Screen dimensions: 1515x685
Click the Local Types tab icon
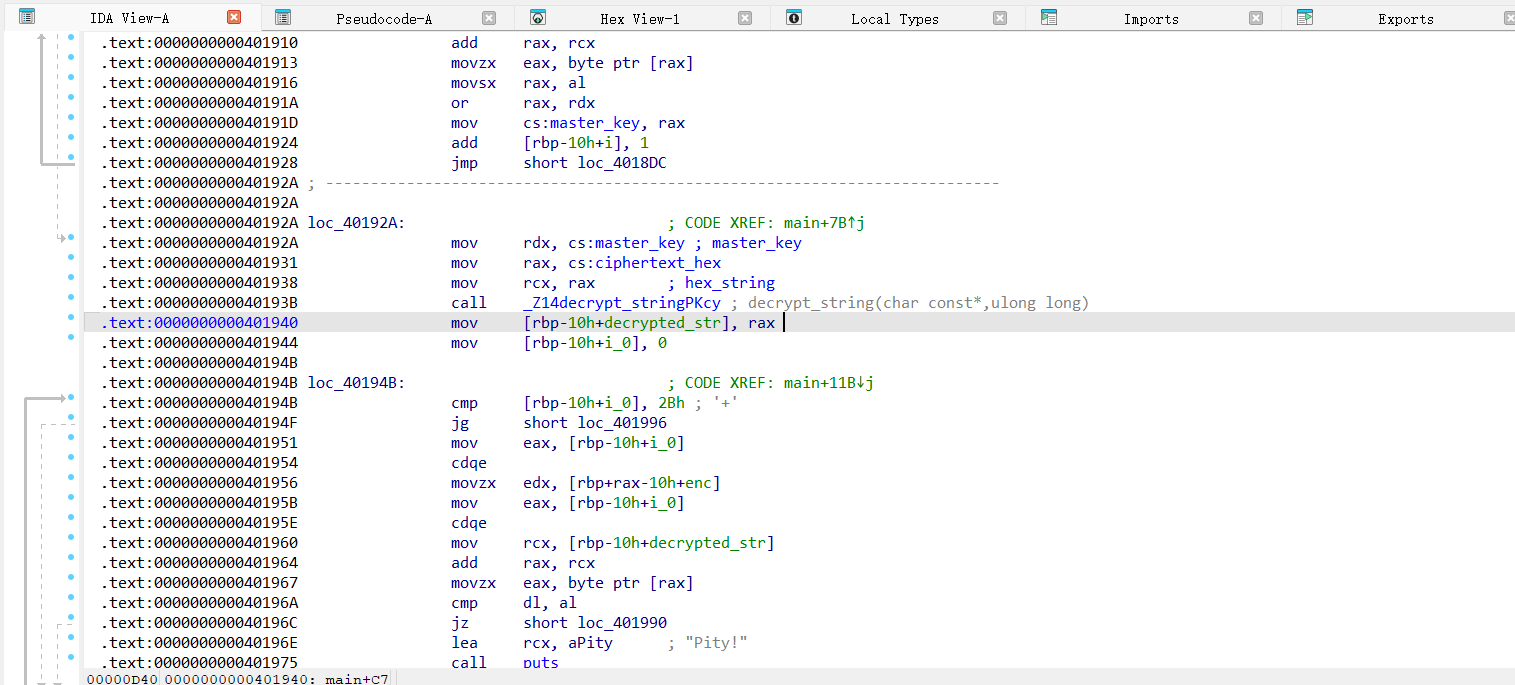tap(794, 17)
